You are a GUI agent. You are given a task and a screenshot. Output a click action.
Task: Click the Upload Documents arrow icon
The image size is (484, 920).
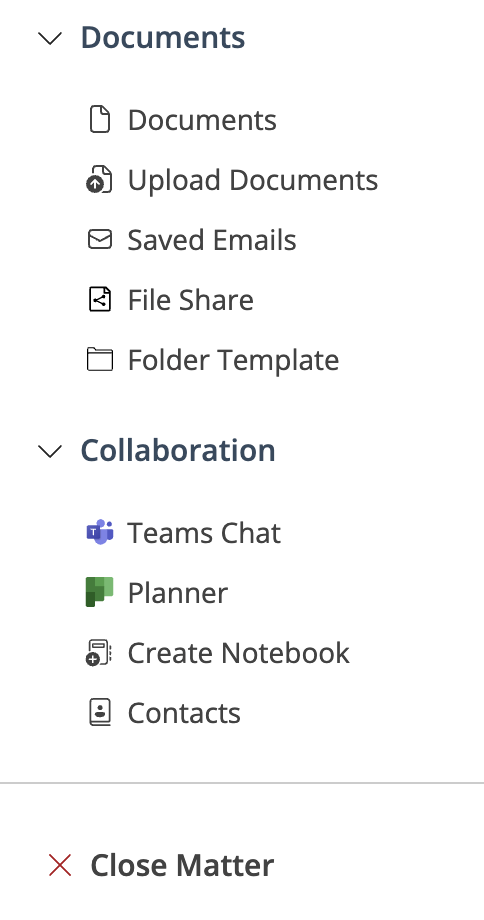pyautogui.click(x=99, y=180)
